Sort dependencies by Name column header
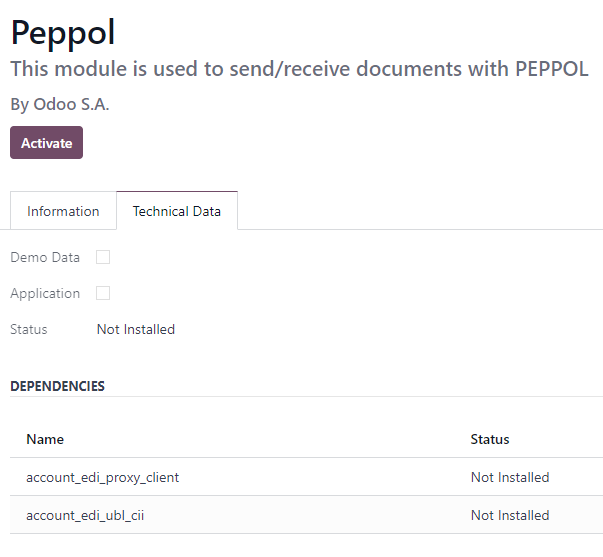This screenshot has width=603, height=557. click(x=45, y=439)
